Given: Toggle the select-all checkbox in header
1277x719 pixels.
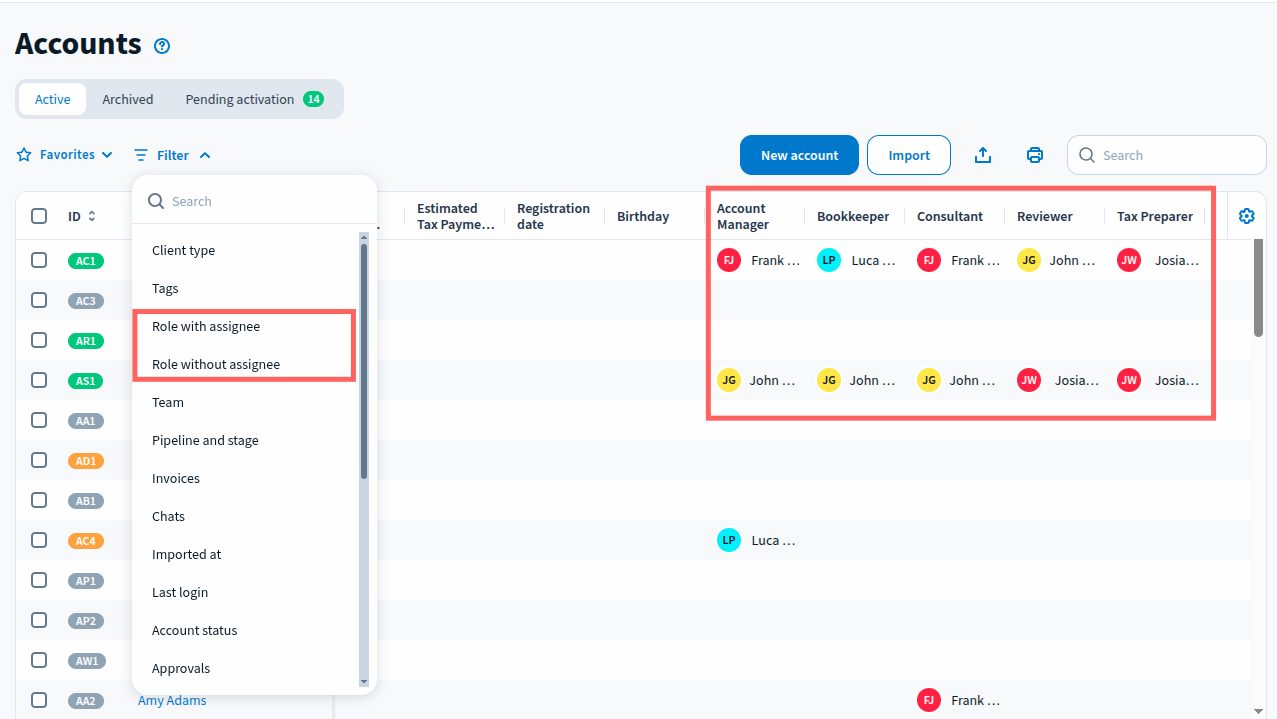Looking at the screenshot, I should [39, 216].
